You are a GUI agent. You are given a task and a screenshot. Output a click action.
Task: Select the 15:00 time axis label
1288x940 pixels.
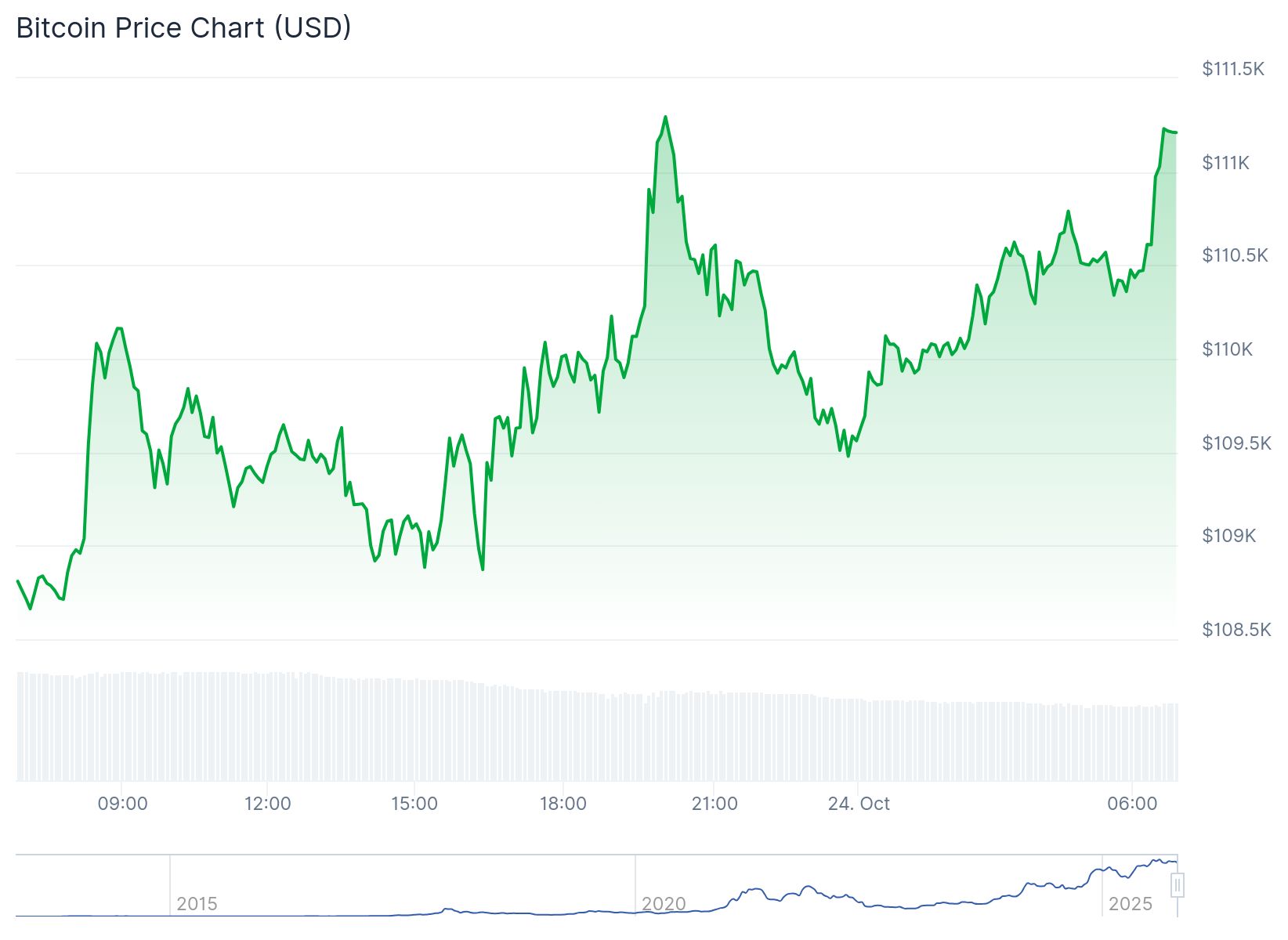coord(414,804)
